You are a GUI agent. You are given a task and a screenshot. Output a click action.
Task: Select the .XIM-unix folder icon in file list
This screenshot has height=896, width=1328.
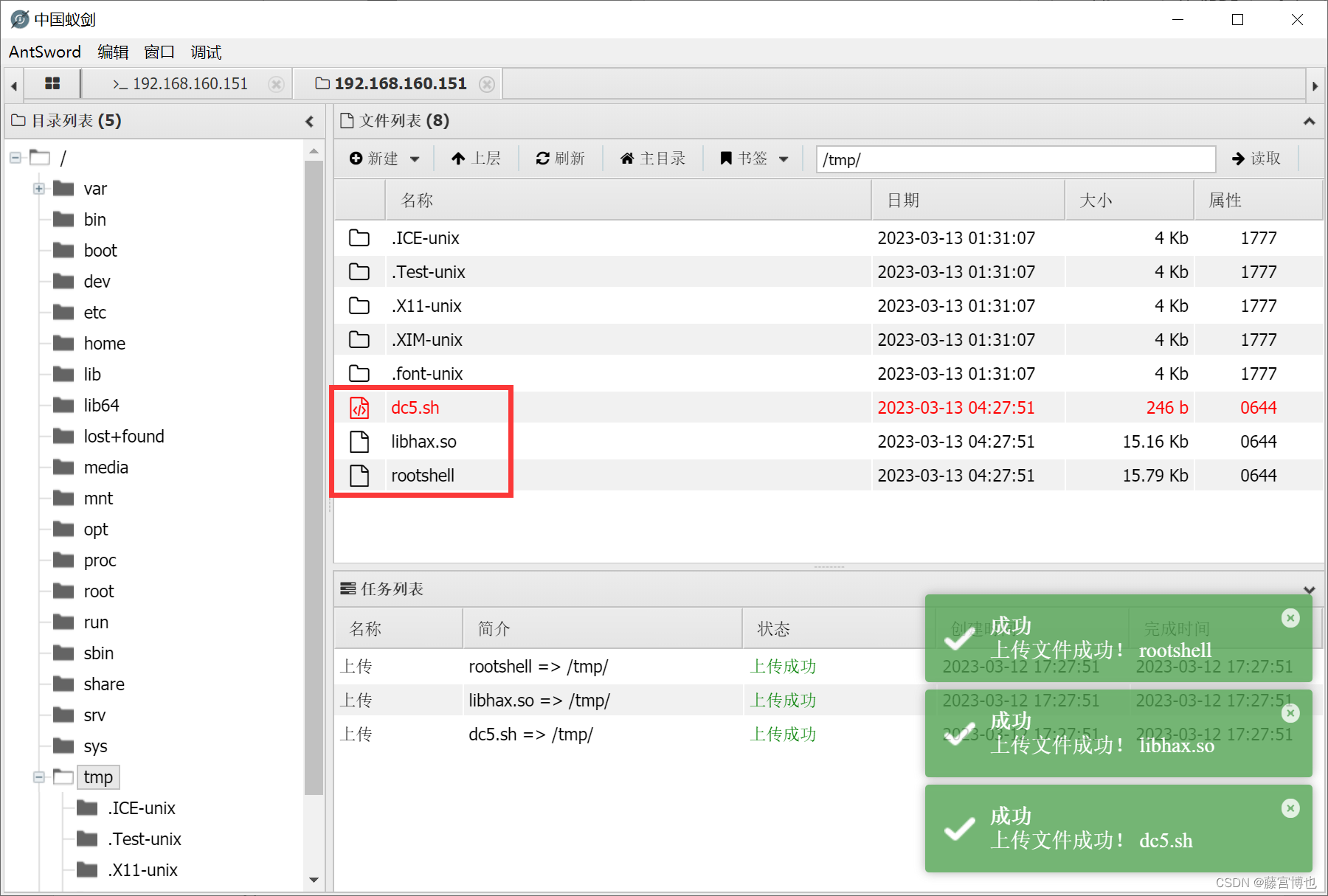point(359,340)
